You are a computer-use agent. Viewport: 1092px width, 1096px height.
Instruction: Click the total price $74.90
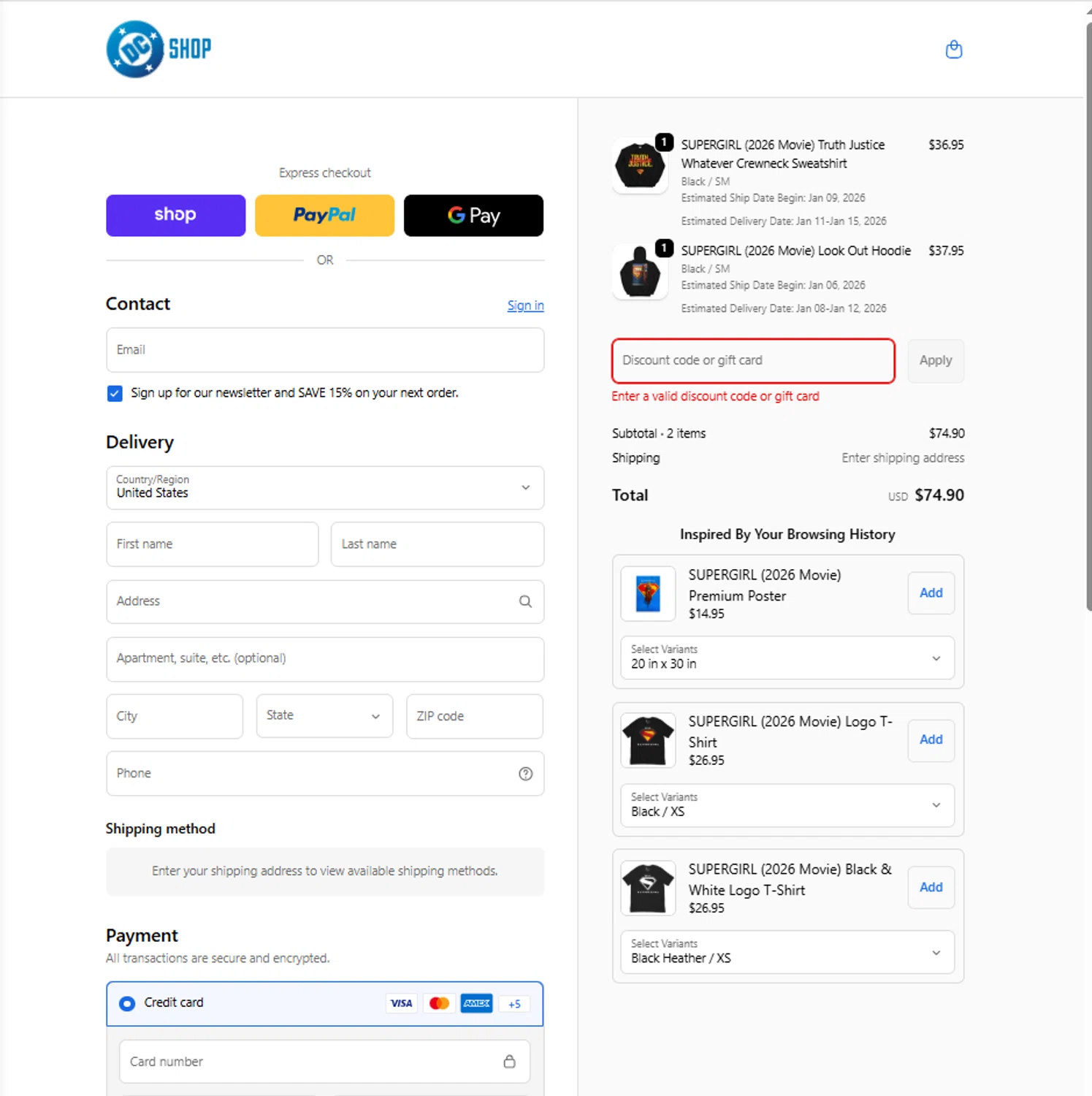click(x=939, y=495)
